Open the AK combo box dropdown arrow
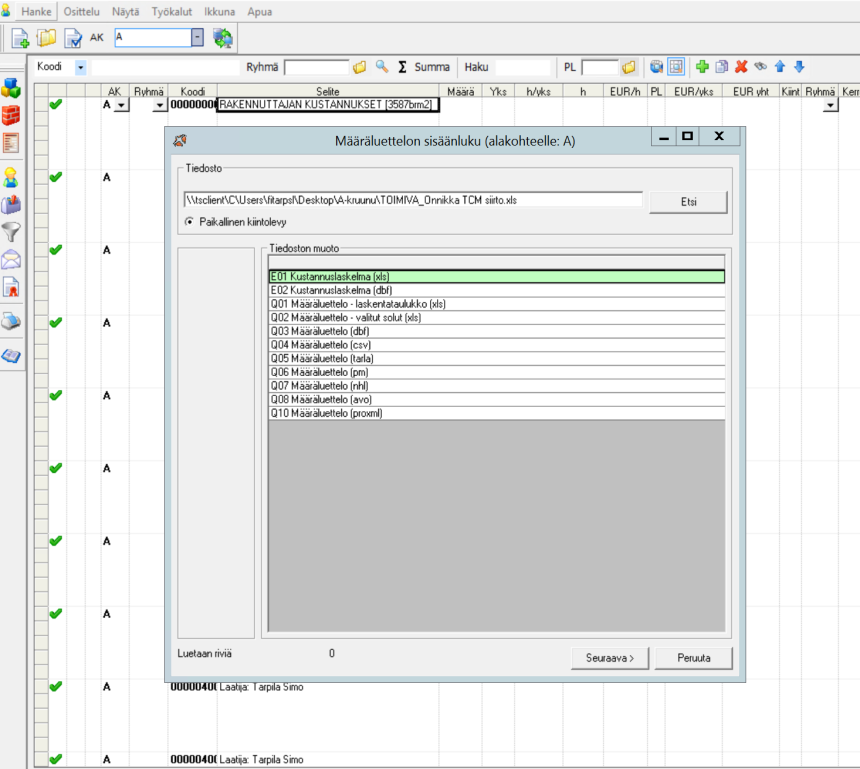This screenshot has height=769, width=860. pyautogui.click(x=197, y=37)
